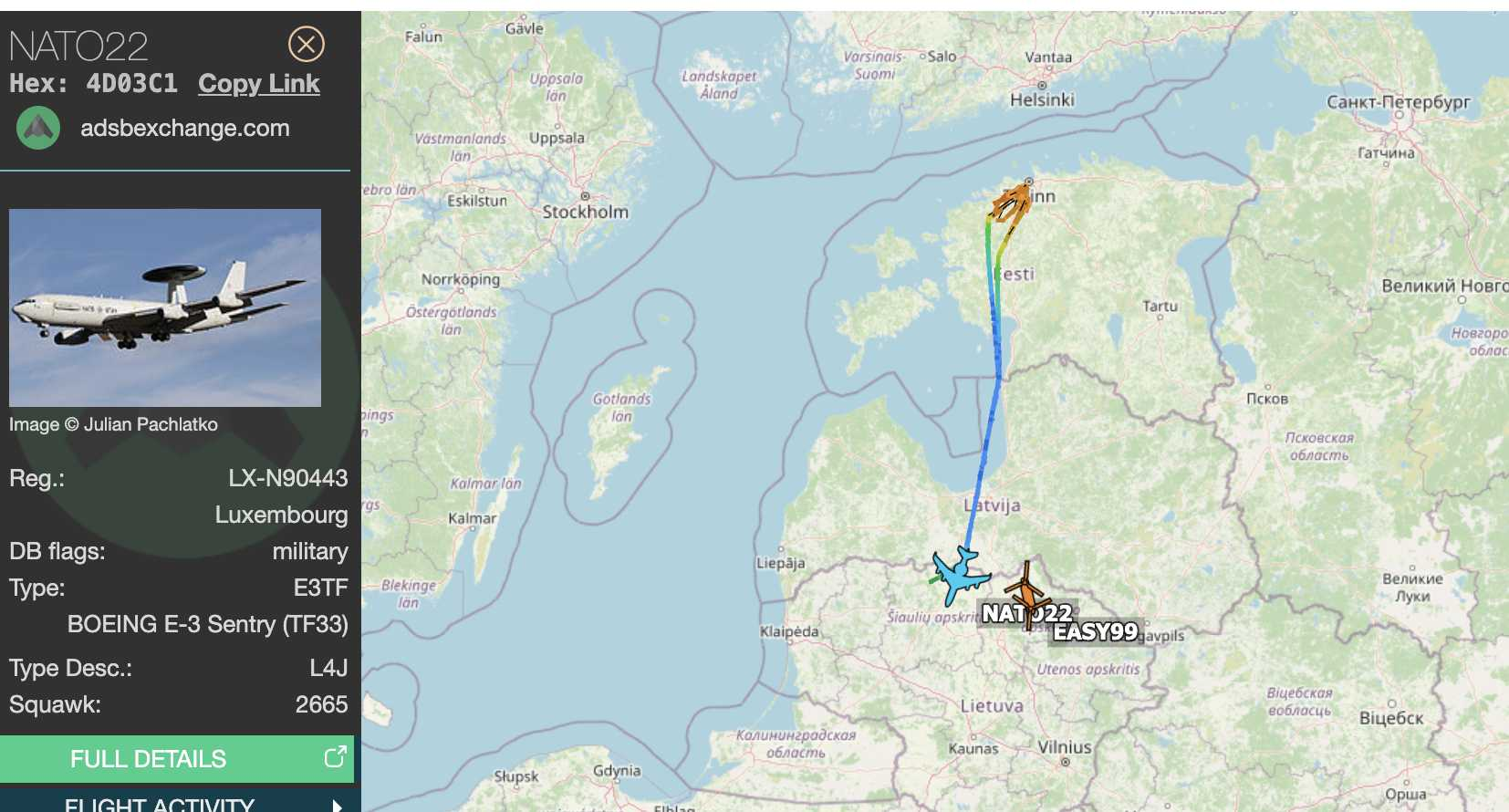Viewport: 1509px width, 812px height.
Task: Open the E-3 Sentry aircraft photo
Action: [165, 307]
